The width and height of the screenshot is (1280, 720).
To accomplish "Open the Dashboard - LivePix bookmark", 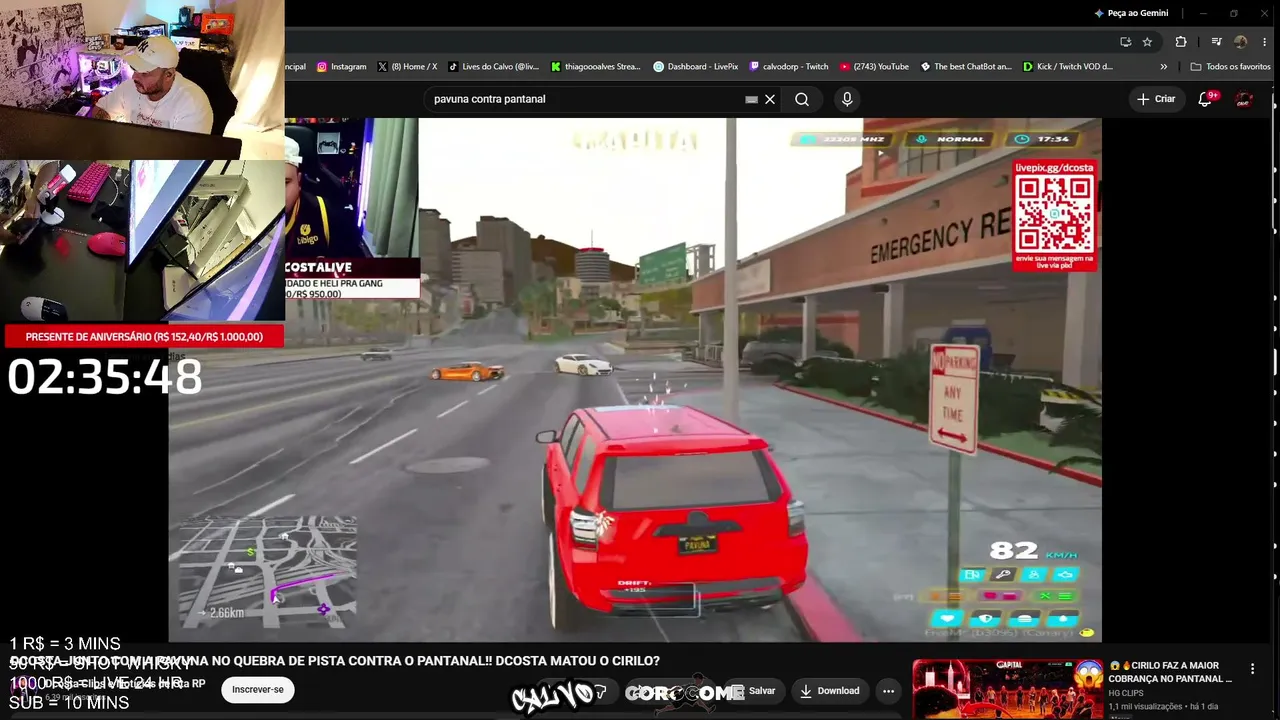I will pos(695,67).
